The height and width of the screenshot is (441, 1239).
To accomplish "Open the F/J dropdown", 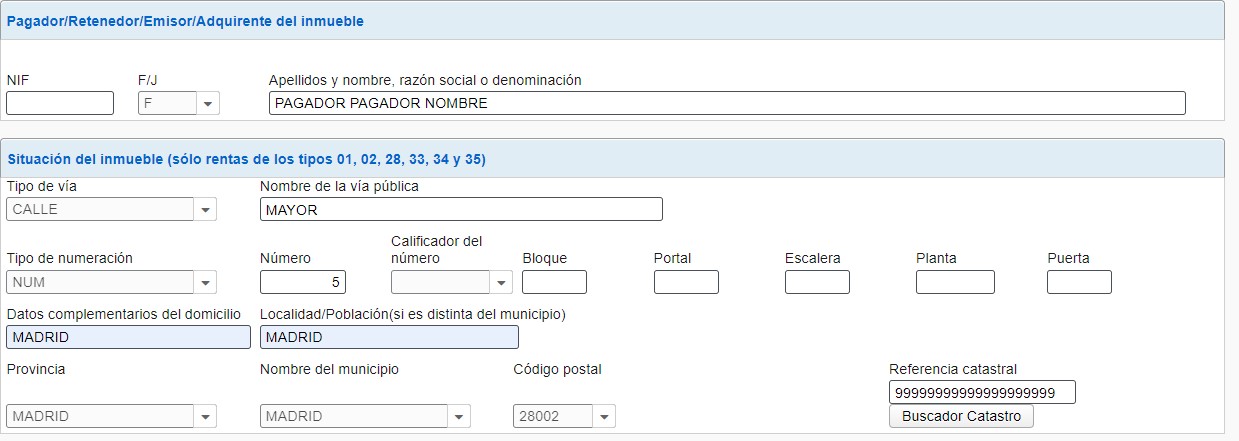I will (178, 103).
